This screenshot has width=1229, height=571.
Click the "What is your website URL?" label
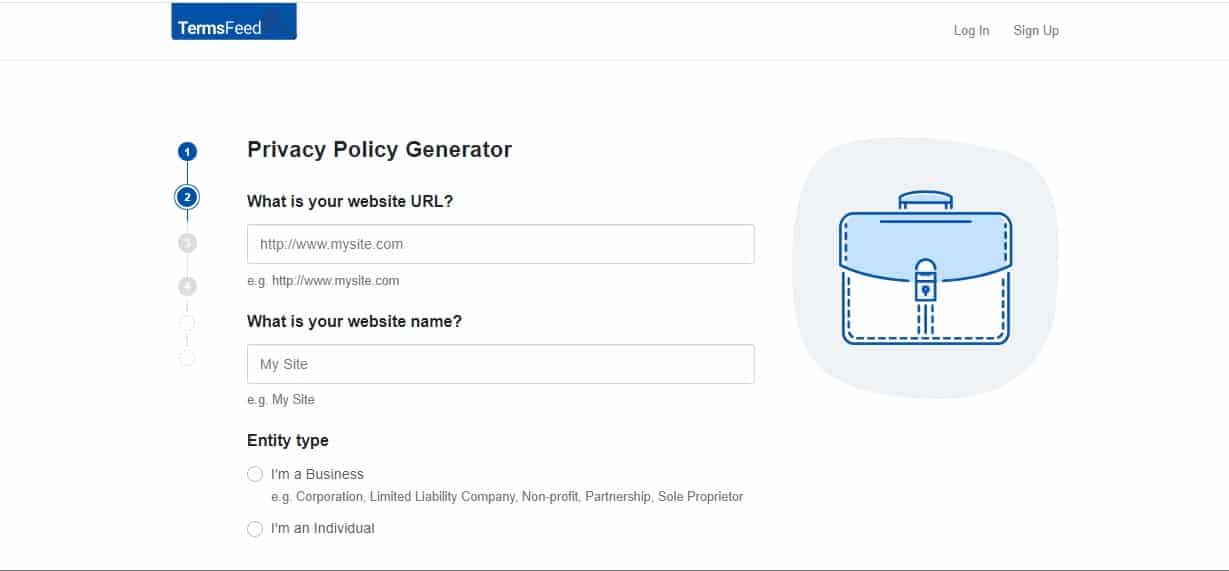[x=350, y=201]
